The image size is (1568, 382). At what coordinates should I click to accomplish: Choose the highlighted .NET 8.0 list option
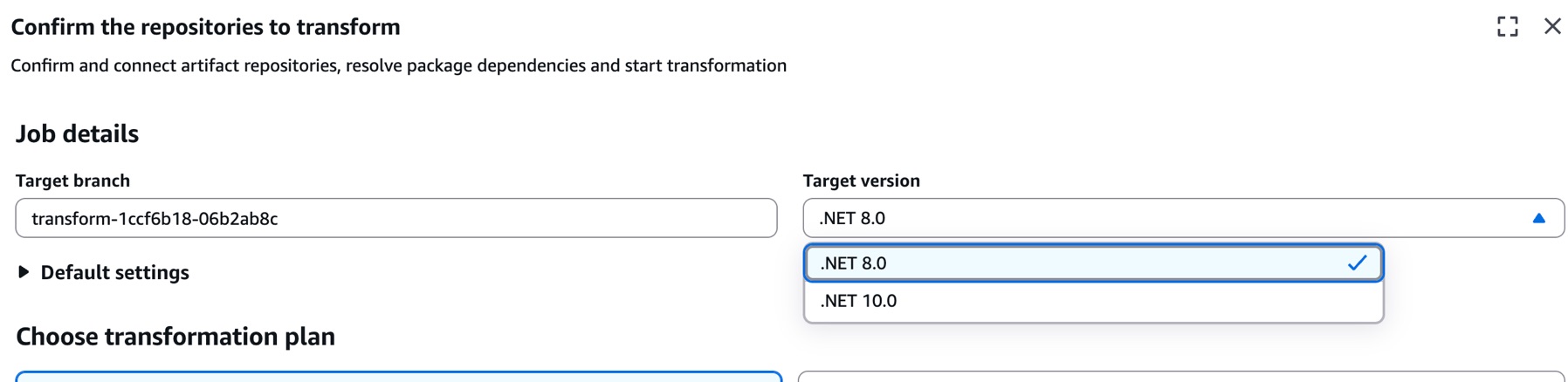pos(853,263)
